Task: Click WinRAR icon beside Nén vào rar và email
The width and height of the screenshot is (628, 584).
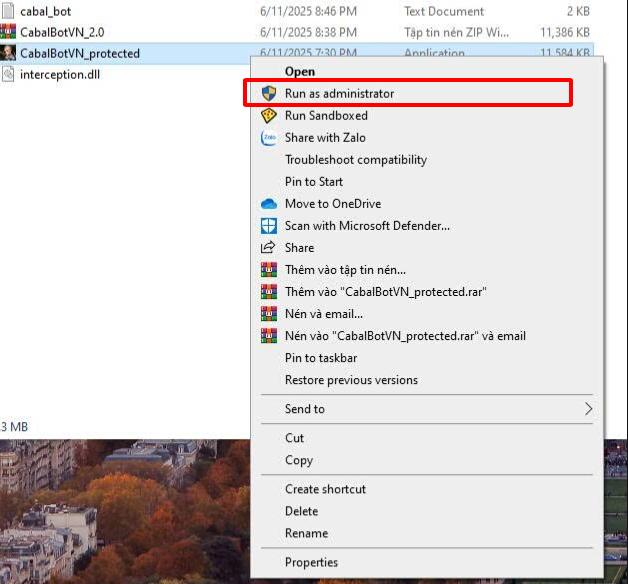Action: (269, 336)
